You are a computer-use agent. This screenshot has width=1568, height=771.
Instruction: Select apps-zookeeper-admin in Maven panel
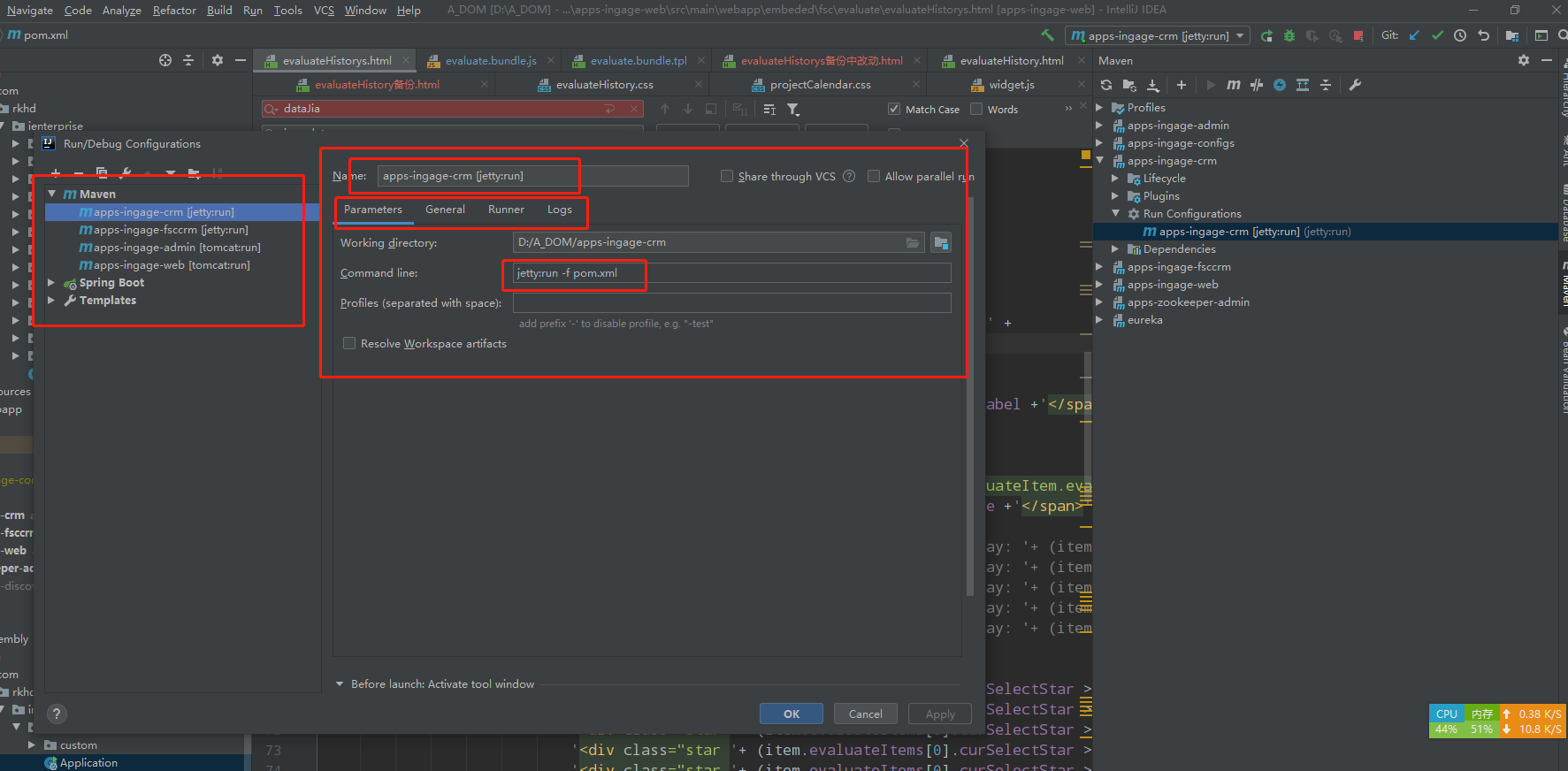coord(1188,302)
